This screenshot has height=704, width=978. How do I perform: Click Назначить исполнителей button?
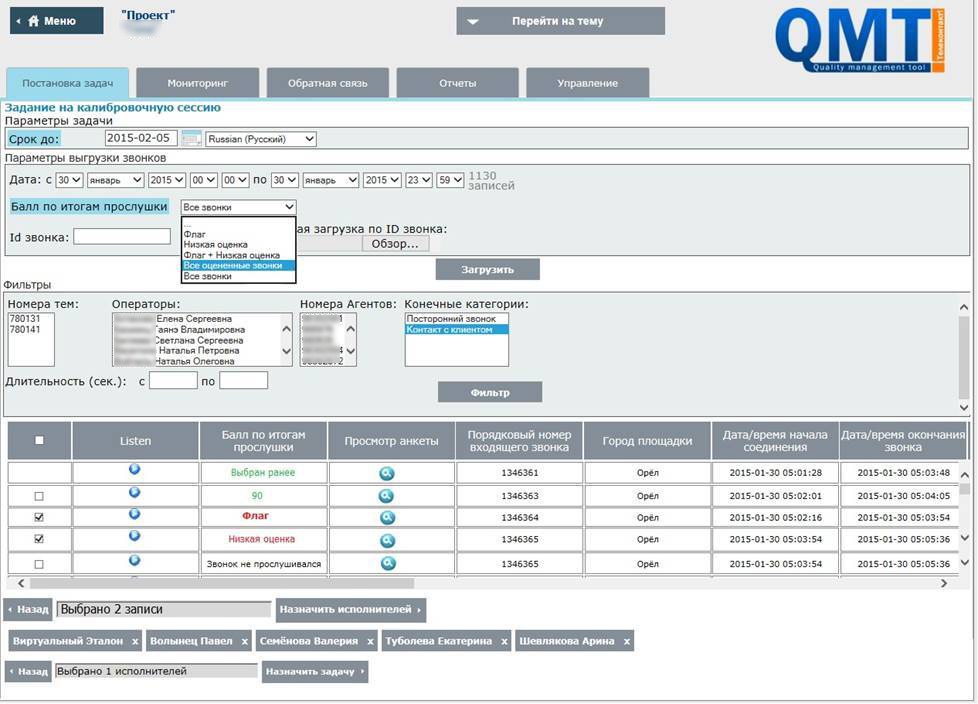[351, 609]
